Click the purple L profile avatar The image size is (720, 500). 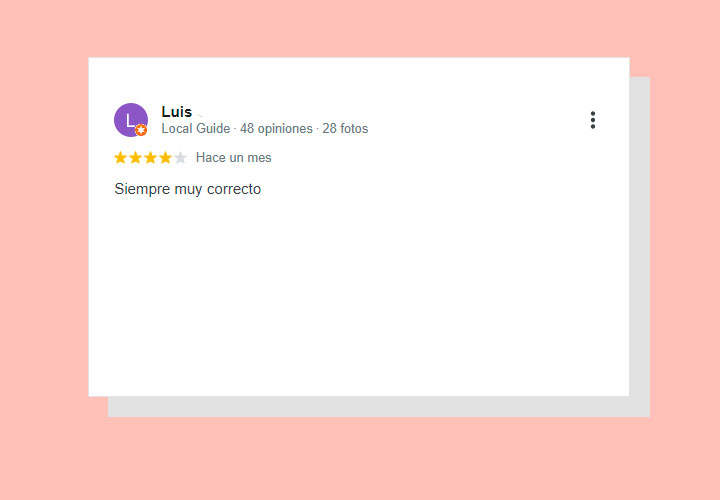(131, 120)
